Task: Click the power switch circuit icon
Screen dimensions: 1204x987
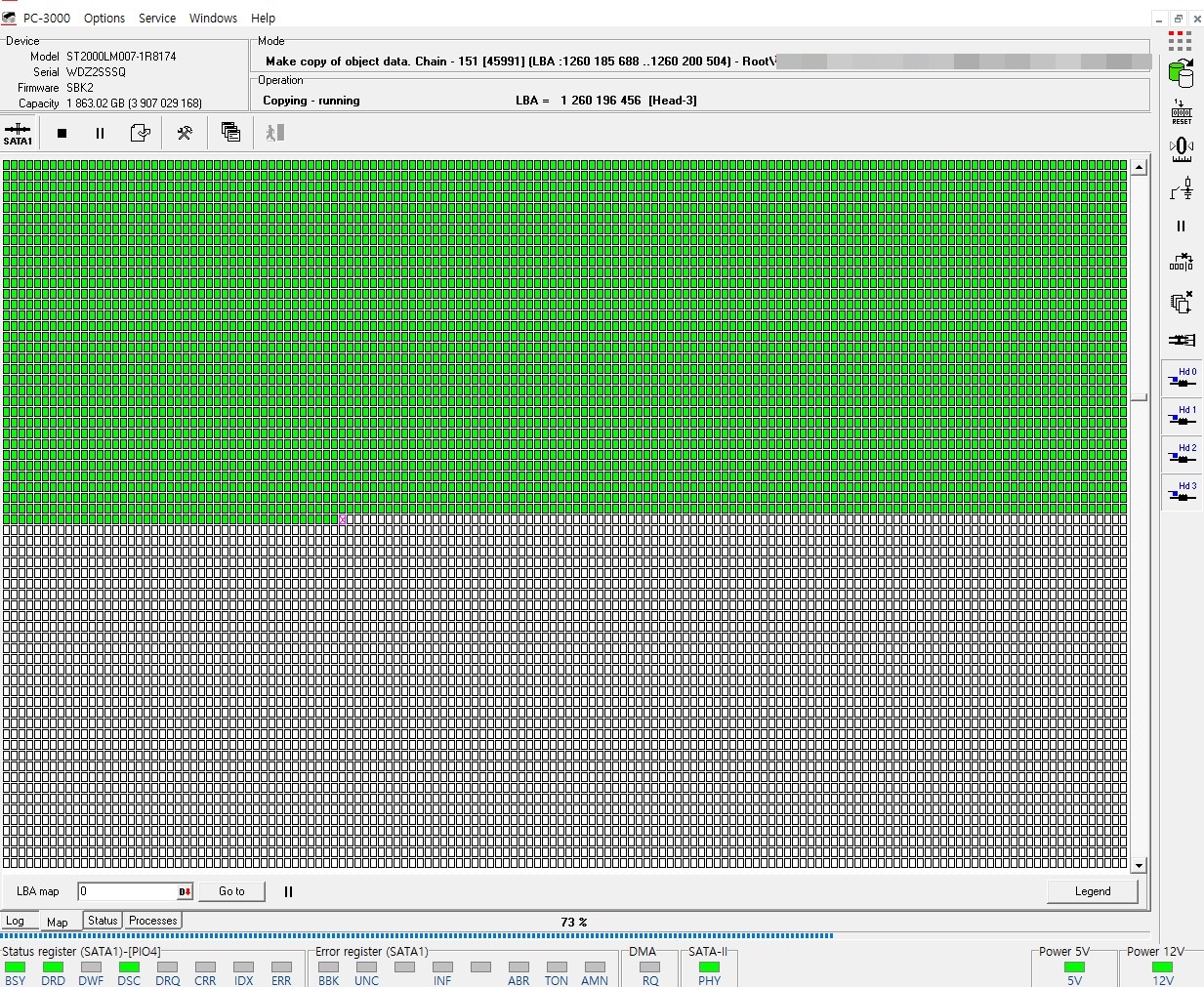Action: coord(1182,188)
